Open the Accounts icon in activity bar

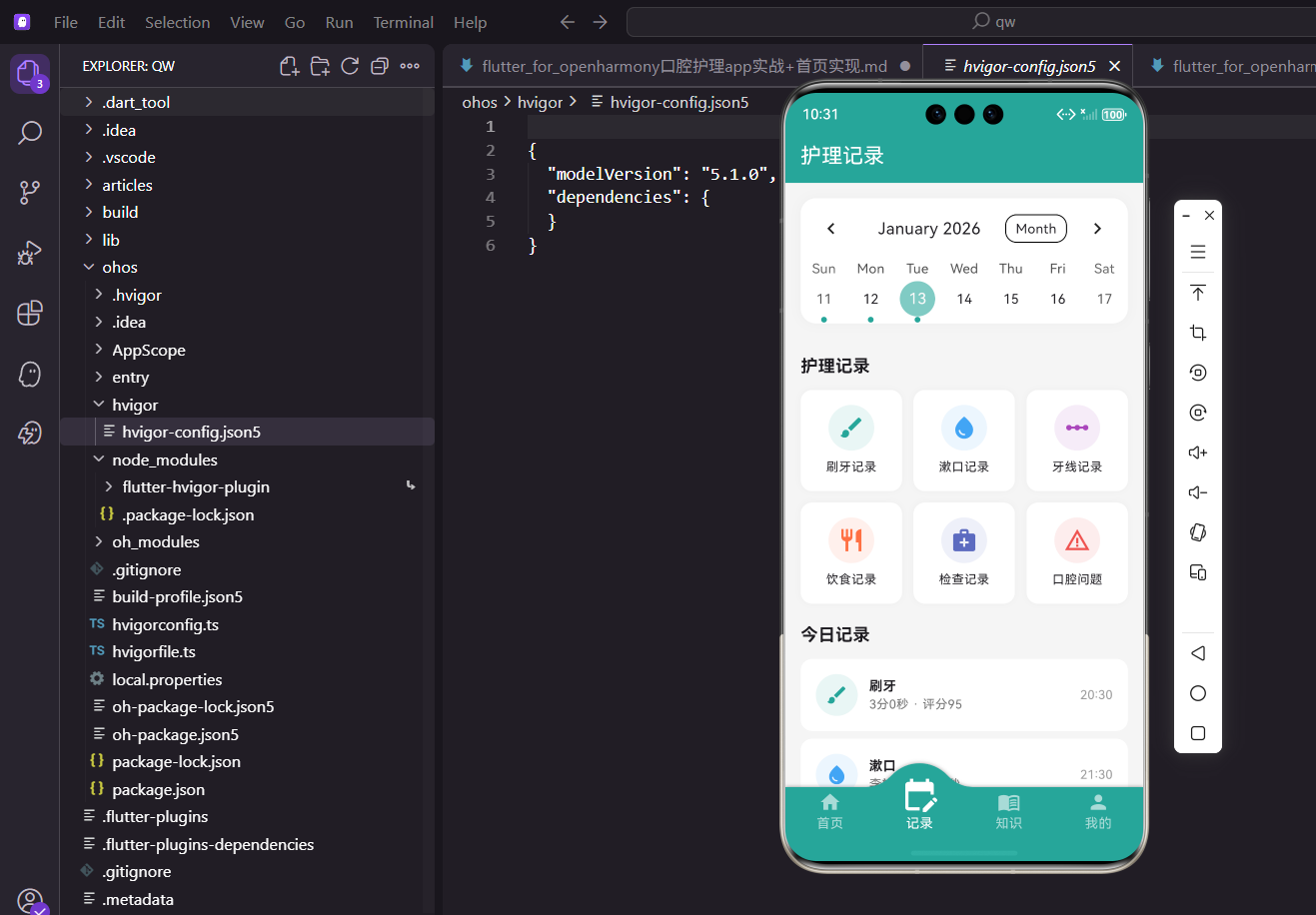(29, 900)
